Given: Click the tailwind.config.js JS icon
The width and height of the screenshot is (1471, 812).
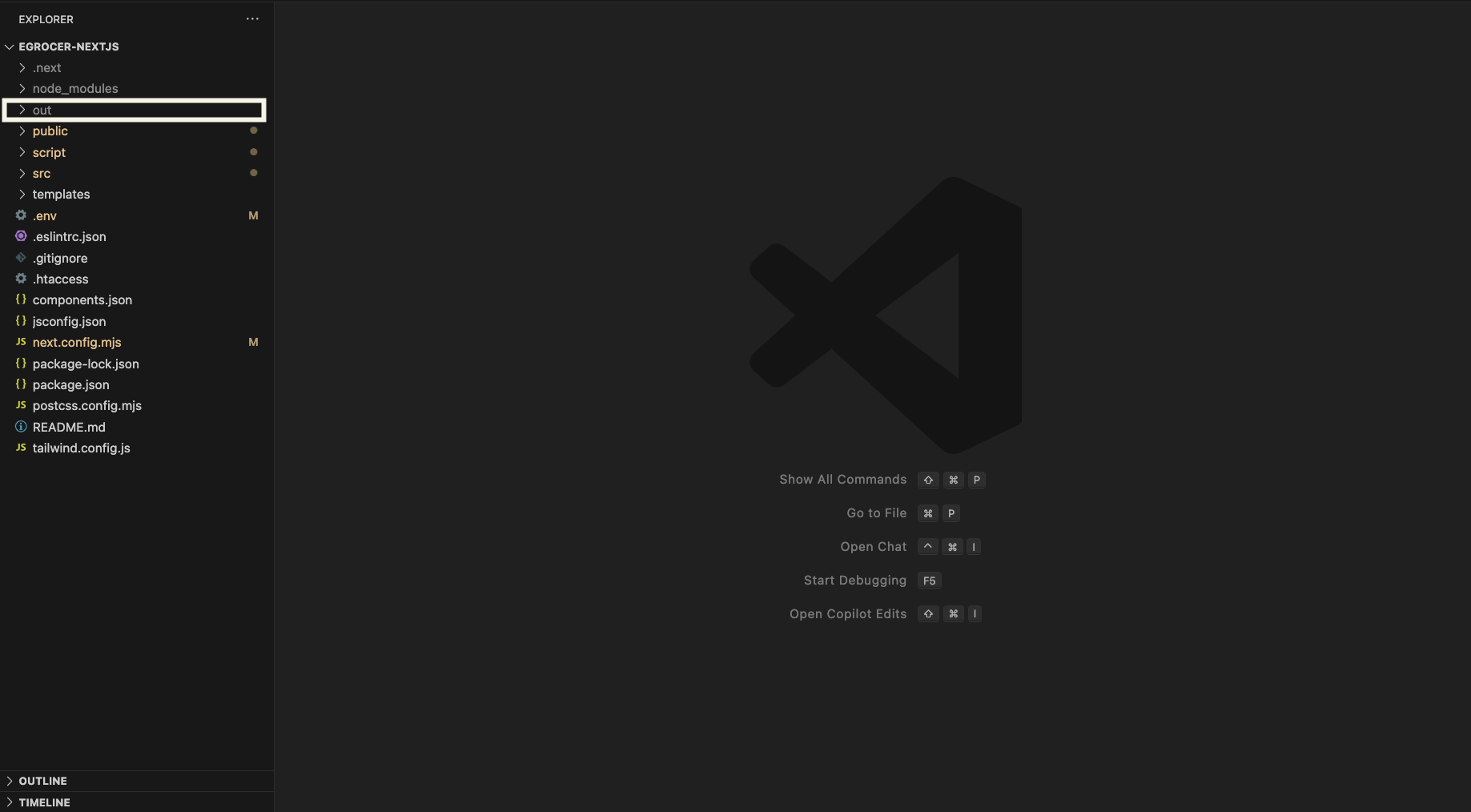Looking at the screenshot, I should pos(21,448).
